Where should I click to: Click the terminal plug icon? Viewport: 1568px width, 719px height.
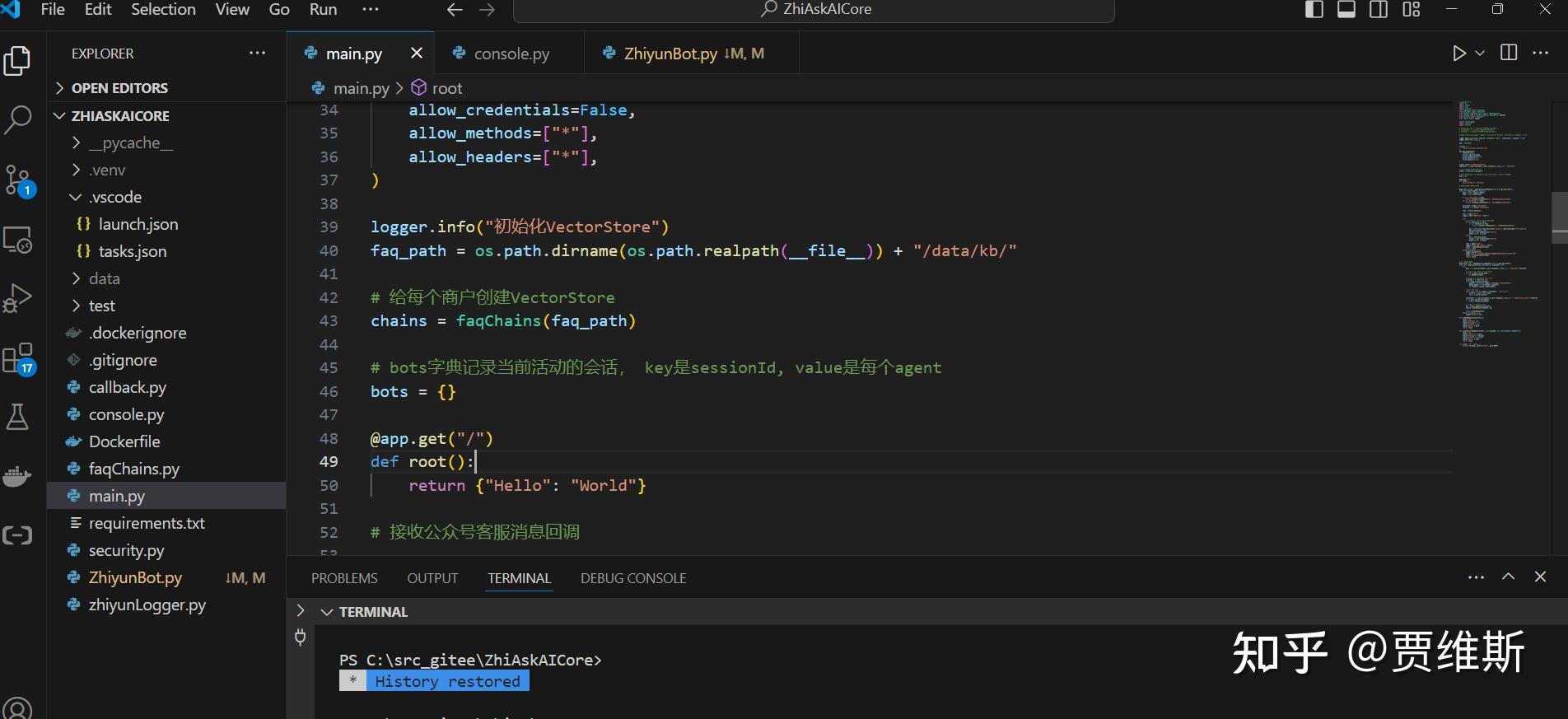[x=301, y=637]
